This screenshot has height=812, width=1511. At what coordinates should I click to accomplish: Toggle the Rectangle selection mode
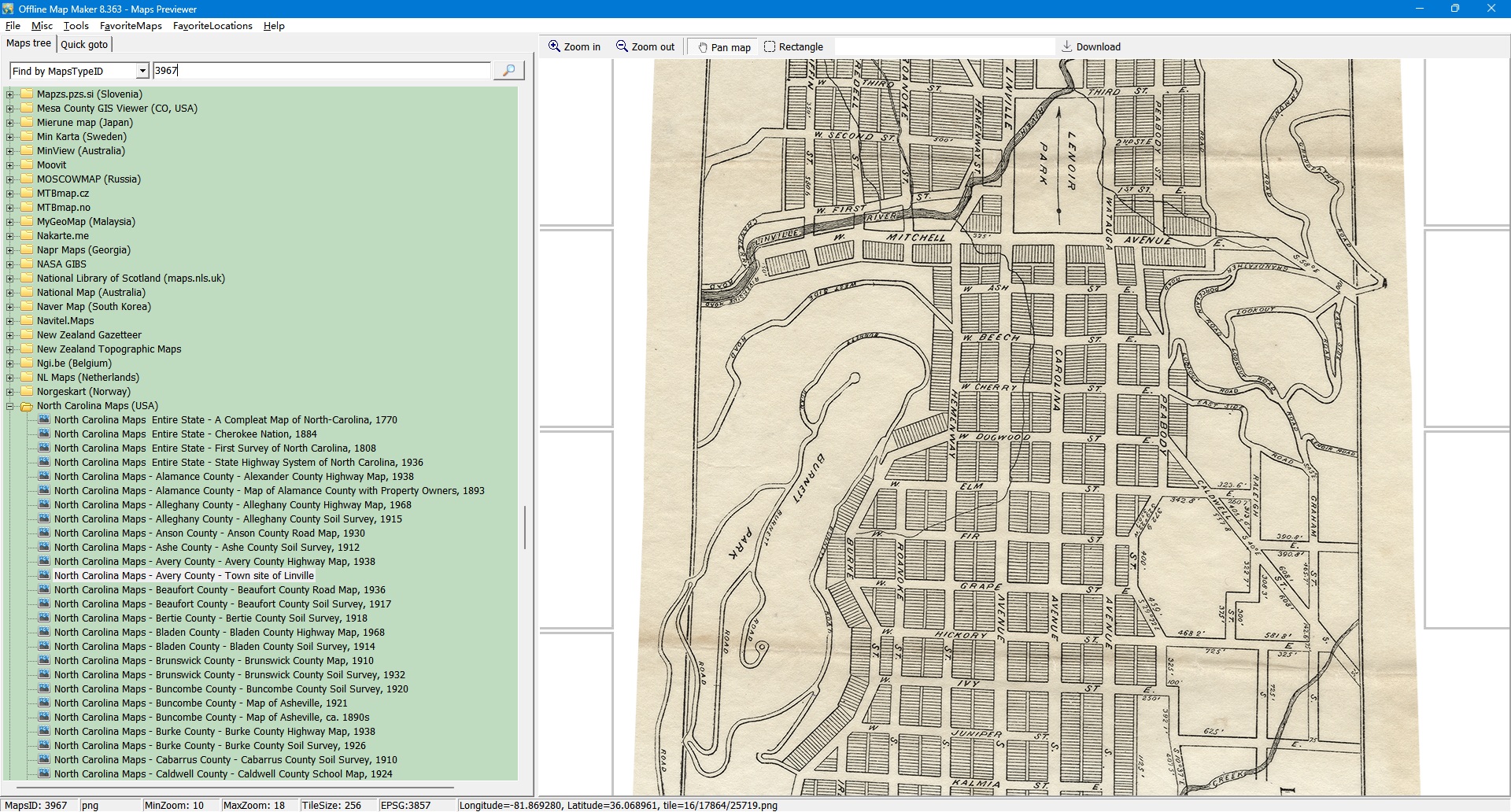point(793,47)
